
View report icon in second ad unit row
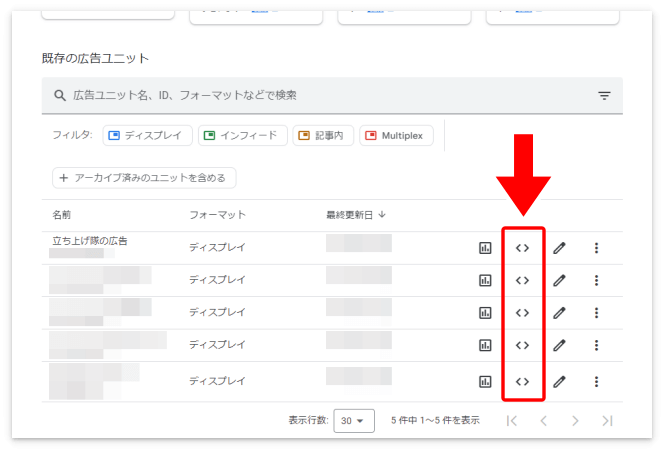tap(485, 280)
